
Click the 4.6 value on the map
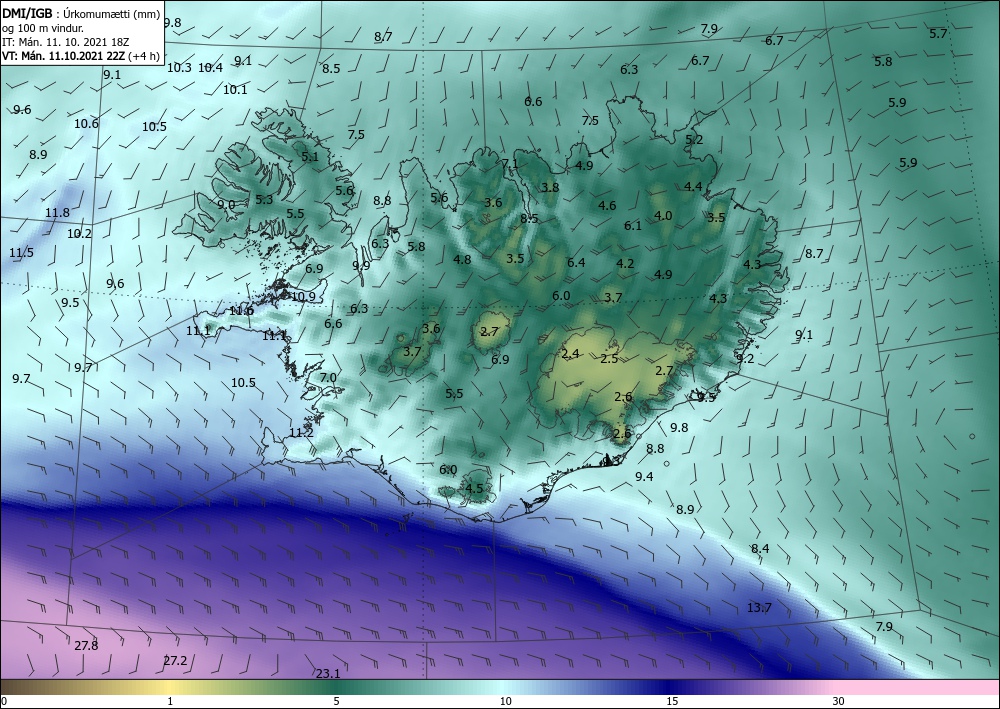[x=607, y=205]
